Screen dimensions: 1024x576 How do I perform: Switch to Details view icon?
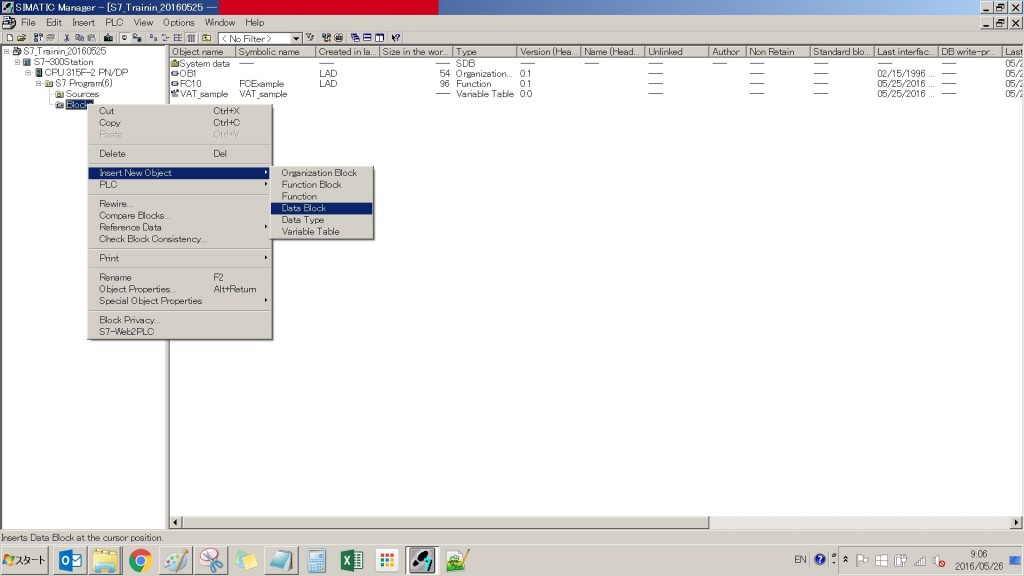click(x=191, y=38)
